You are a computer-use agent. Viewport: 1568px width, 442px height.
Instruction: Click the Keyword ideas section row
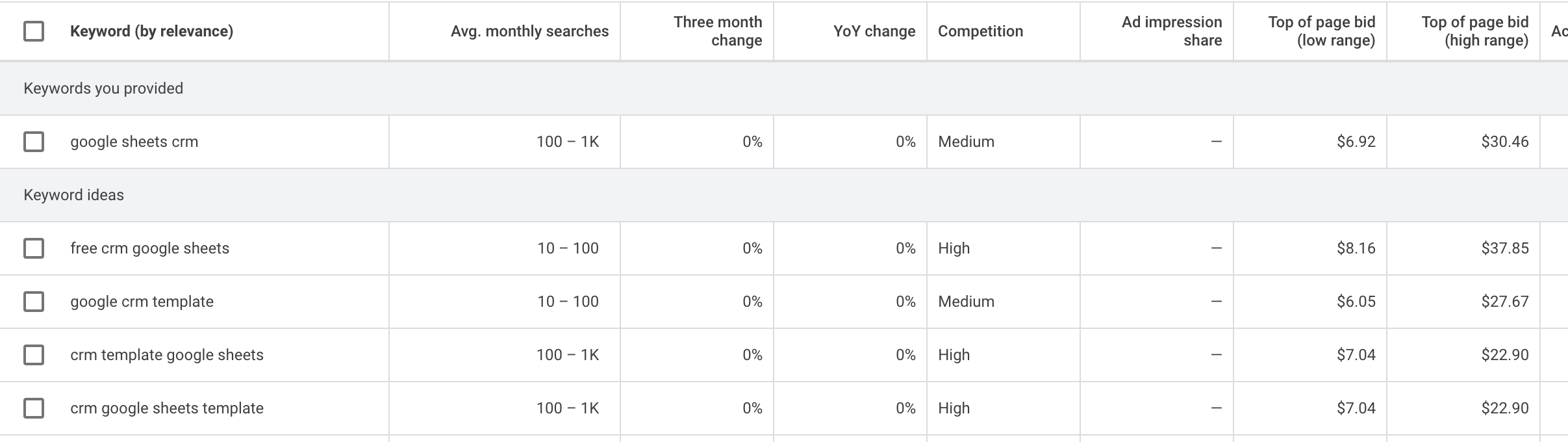pyautogui.click(x=73, y=195)
